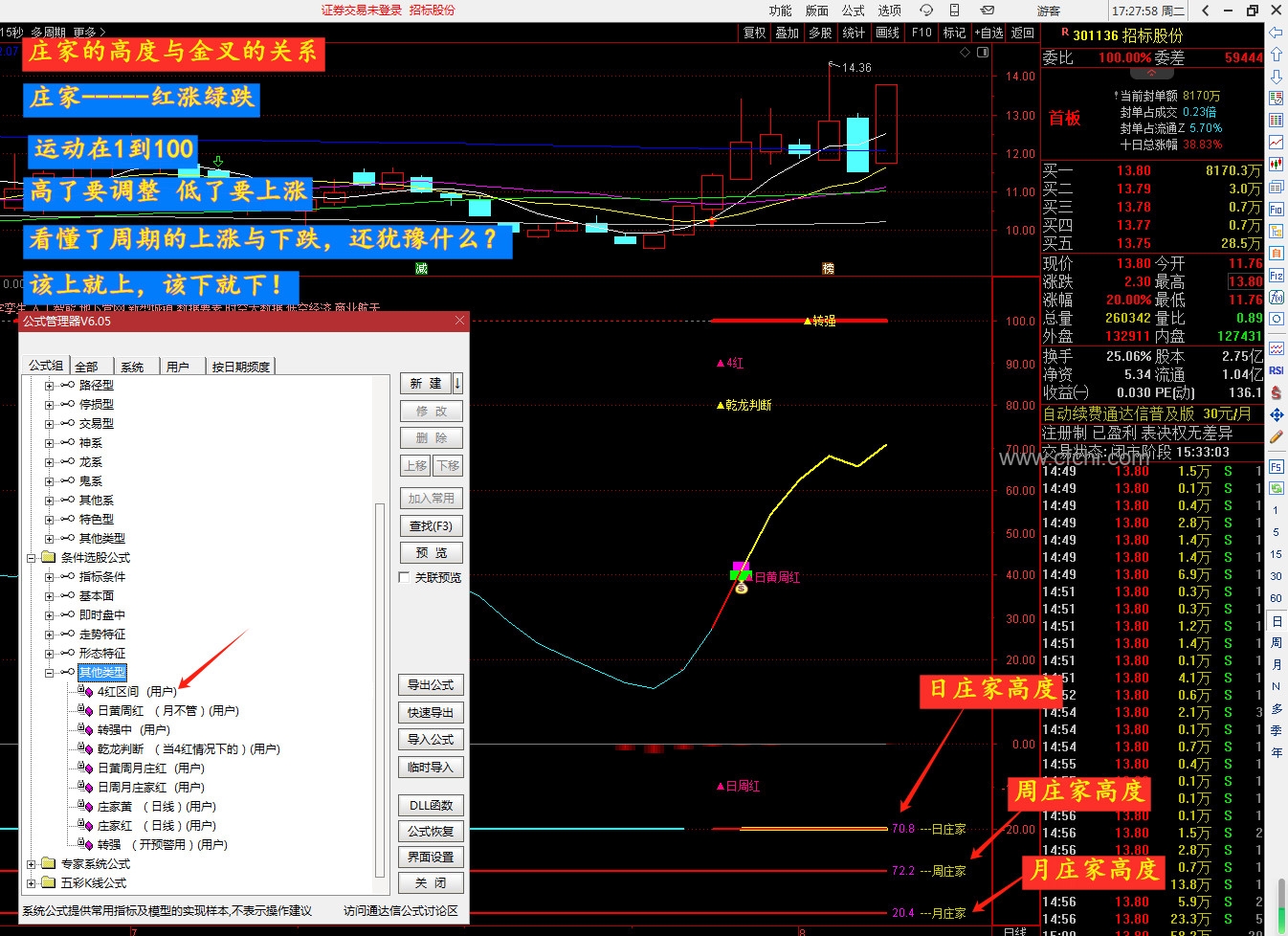This screenshot has width=1288, height=936.
Task: Click the F5 icon in right sidebar
Action: click(1276, 467)
